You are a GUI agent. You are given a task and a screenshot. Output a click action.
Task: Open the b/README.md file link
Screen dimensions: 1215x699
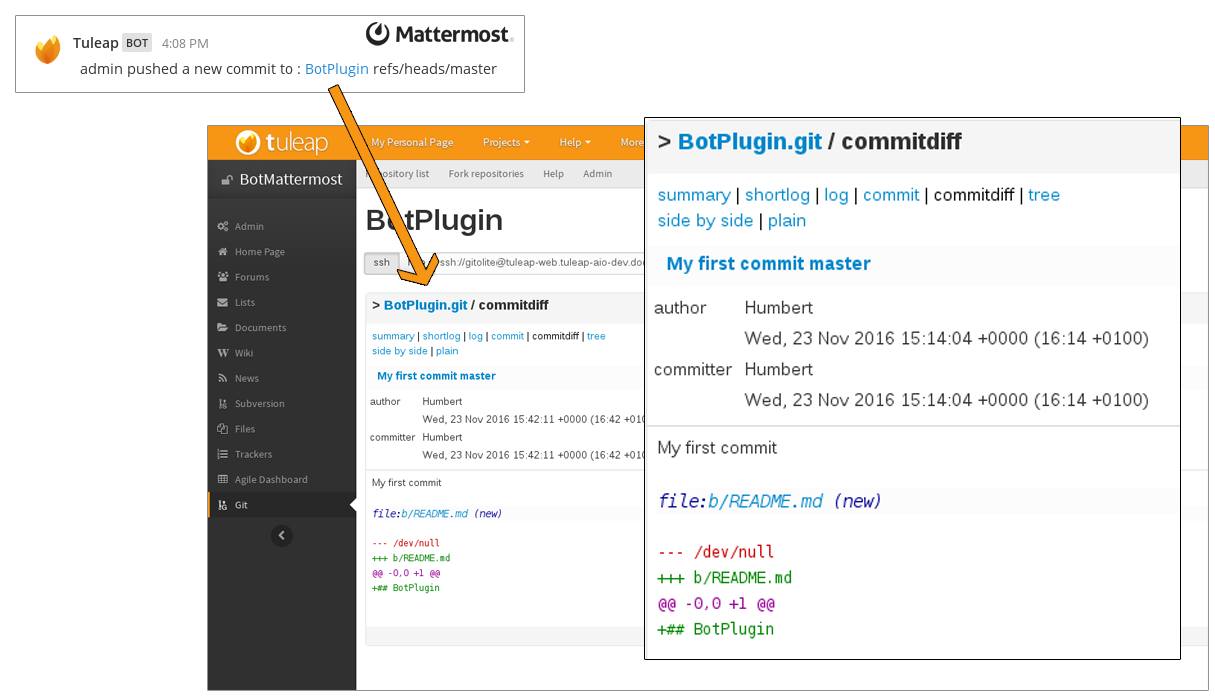(765, 501)
